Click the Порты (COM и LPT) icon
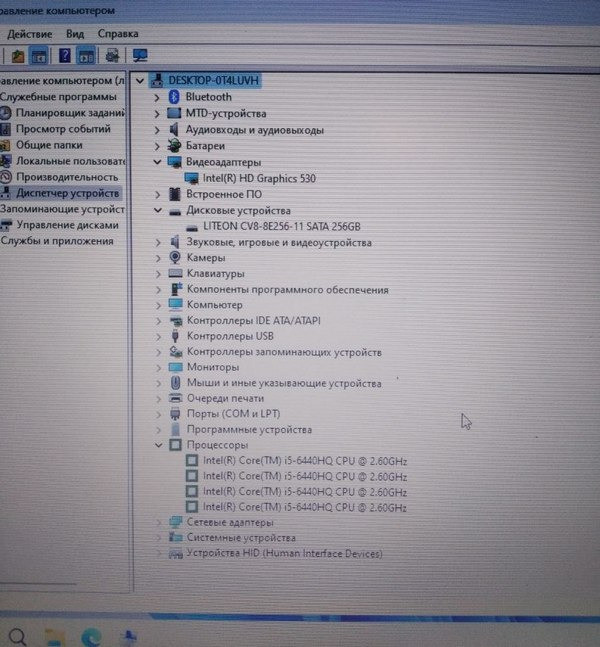 [x=175, y=413]
